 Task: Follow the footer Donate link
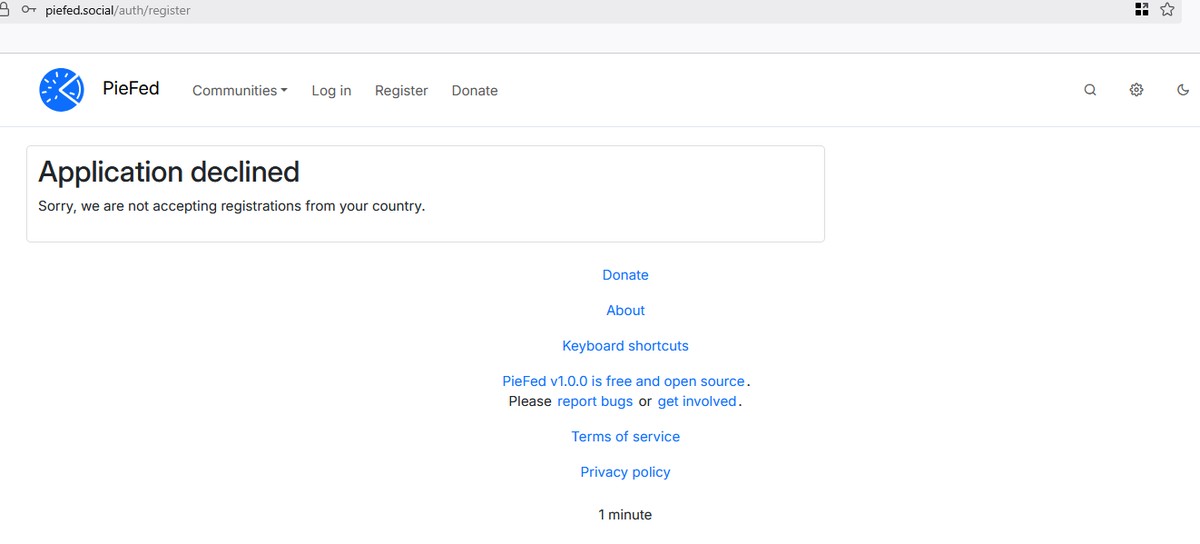coord(625,275)
